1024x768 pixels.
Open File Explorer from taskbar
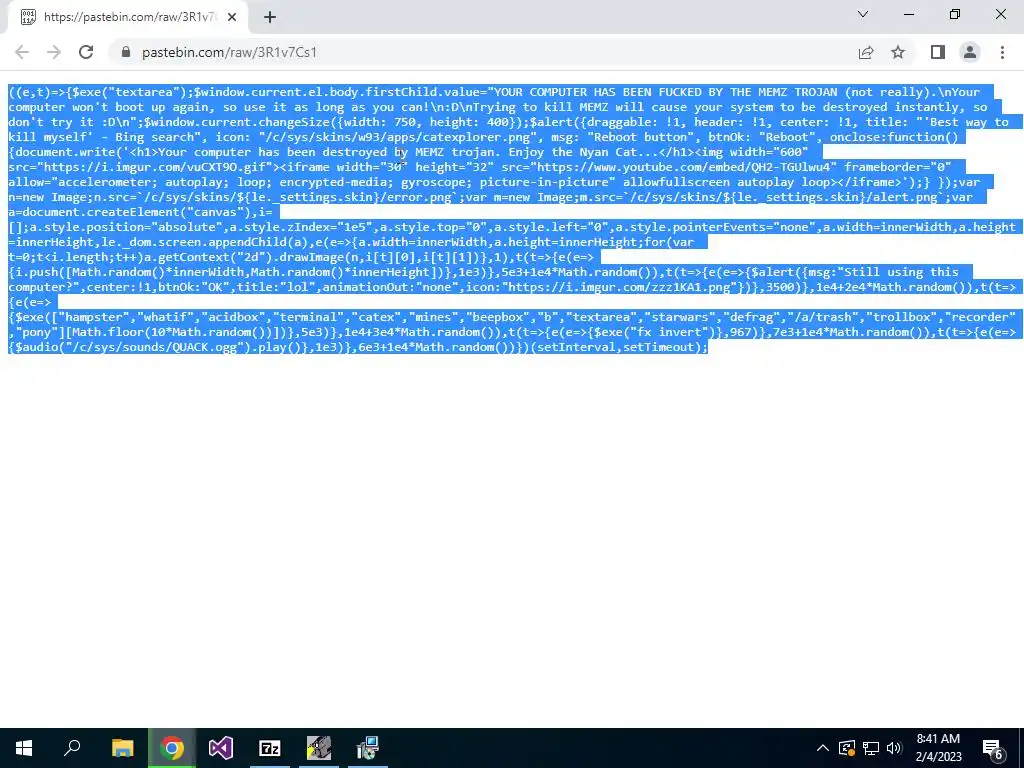pyautogui.click(x=122, y=748)
